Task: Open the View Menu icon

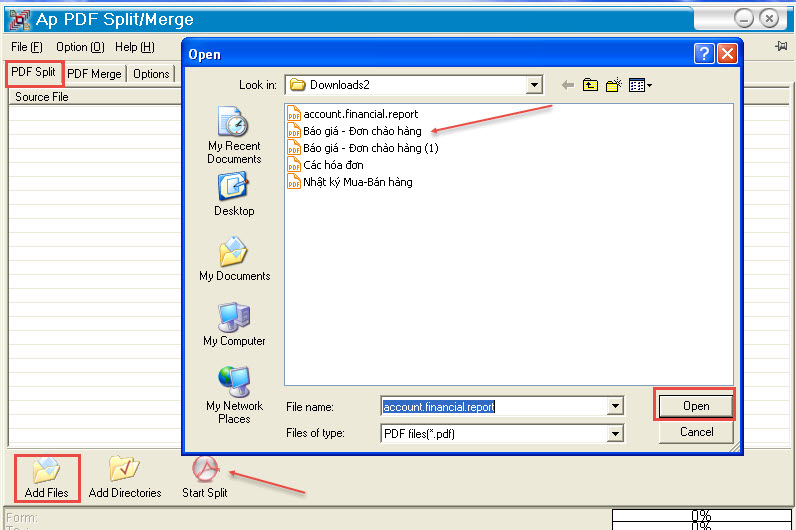Action: (x=640, y=85)
